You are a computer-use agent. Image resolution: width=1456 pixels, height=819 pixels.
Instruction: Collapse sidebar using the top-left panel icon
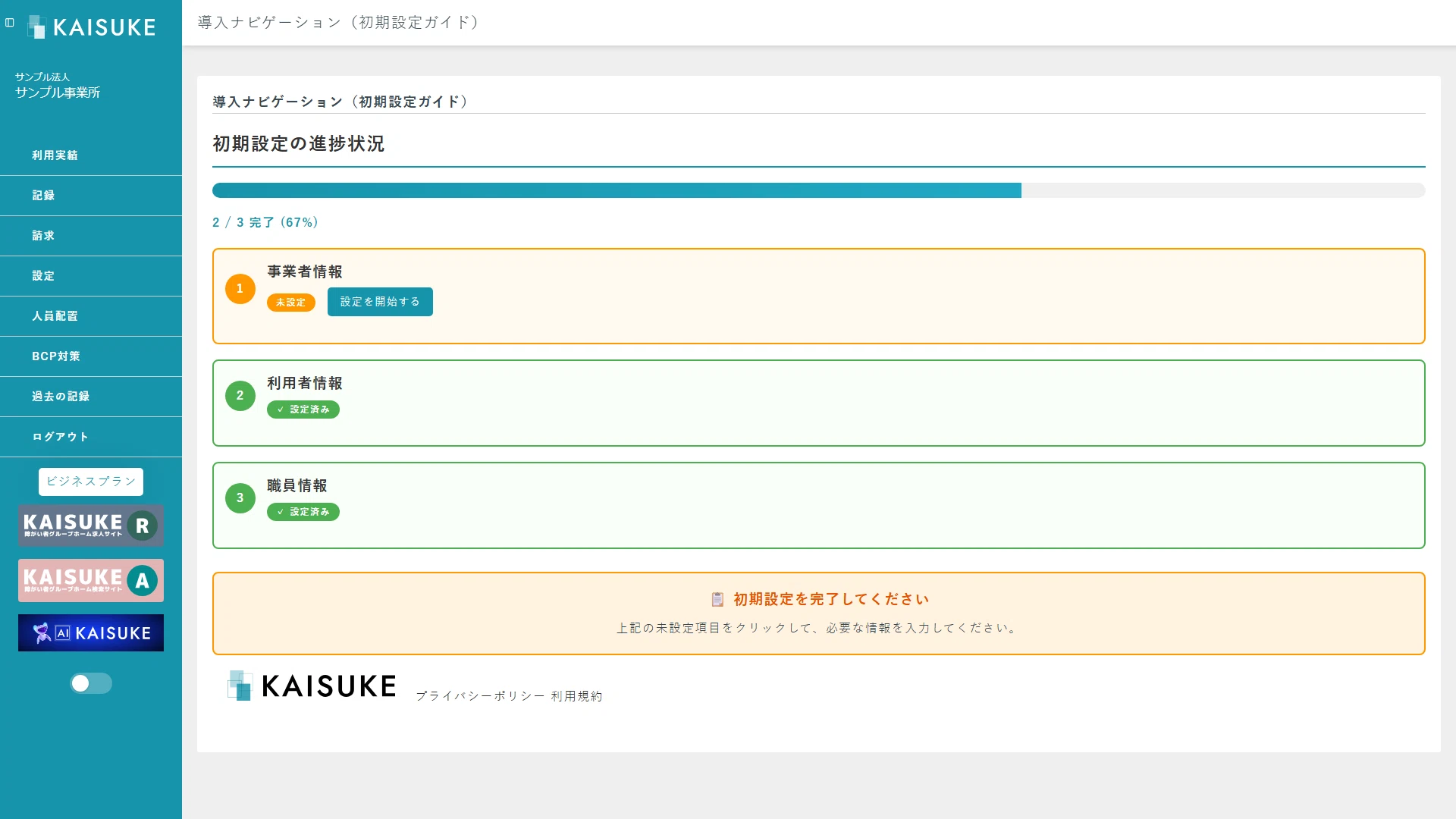click(x=10, y=23)
